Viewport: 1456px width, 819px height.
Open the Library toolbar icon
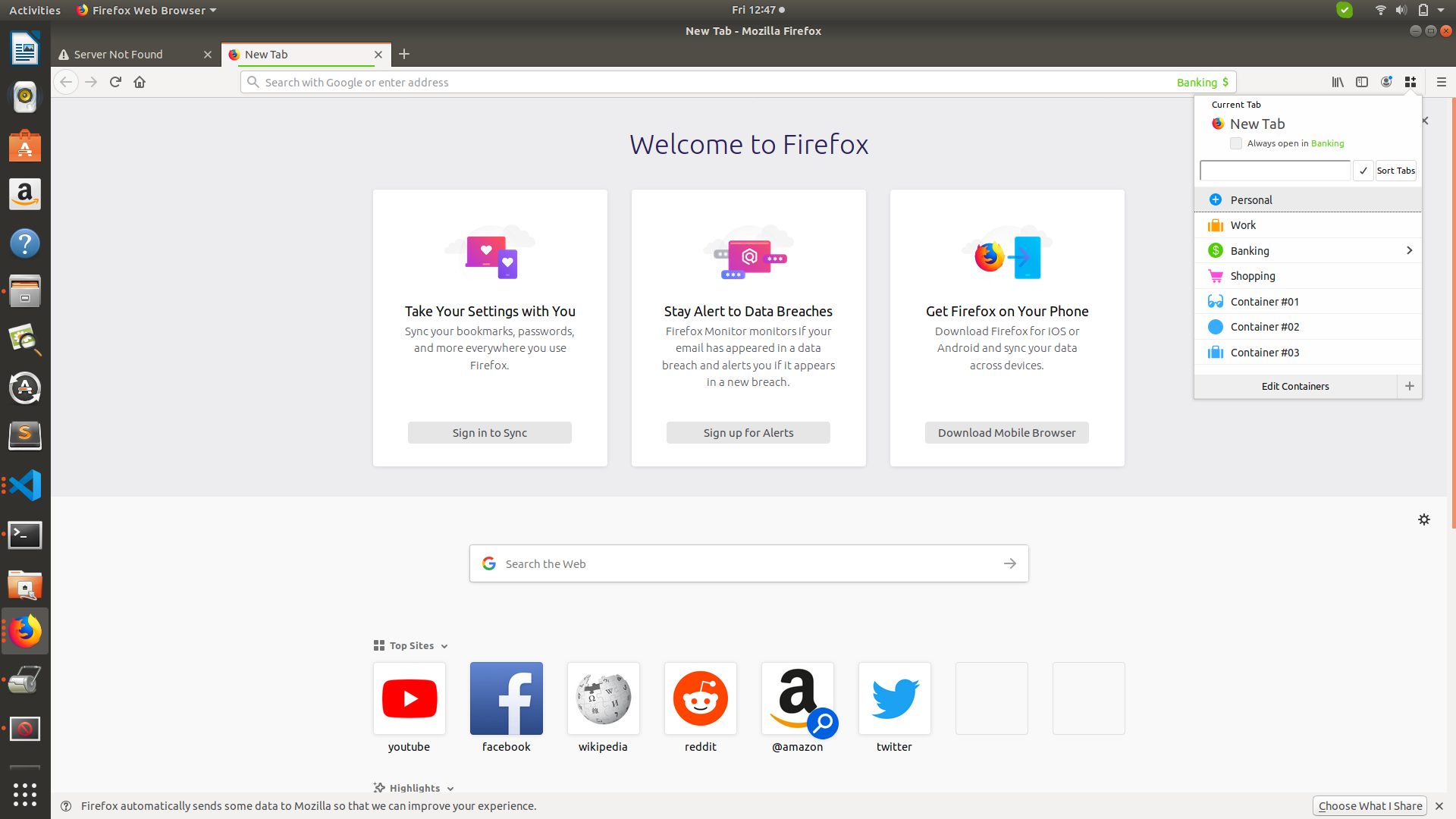pos(1337,82)
